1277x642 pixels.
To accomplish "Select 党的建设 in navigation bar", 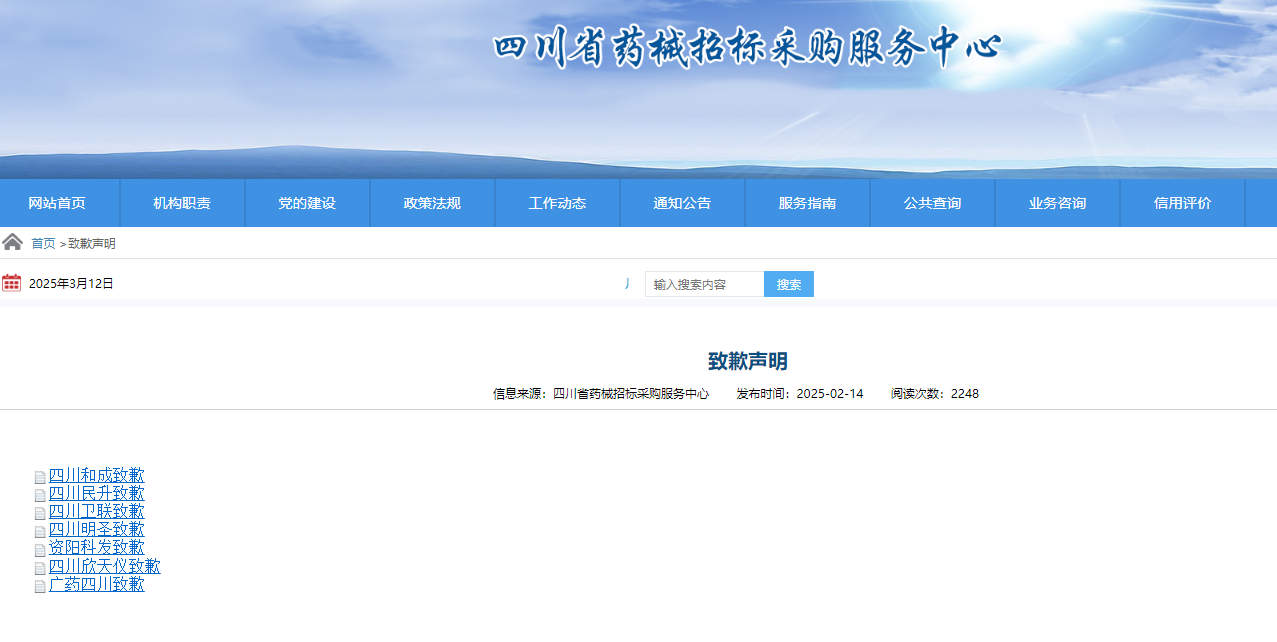I will 307,203.
